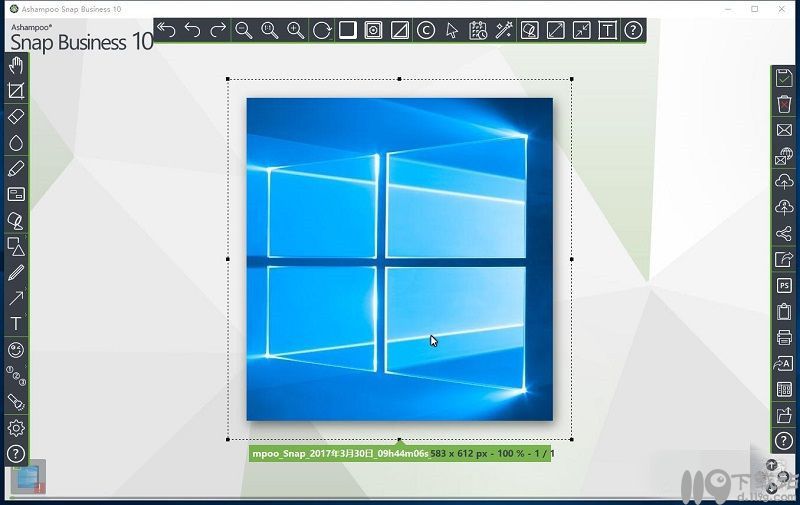
Task: Save the capture with the checkmark disk icon
Action: point(784,78)
